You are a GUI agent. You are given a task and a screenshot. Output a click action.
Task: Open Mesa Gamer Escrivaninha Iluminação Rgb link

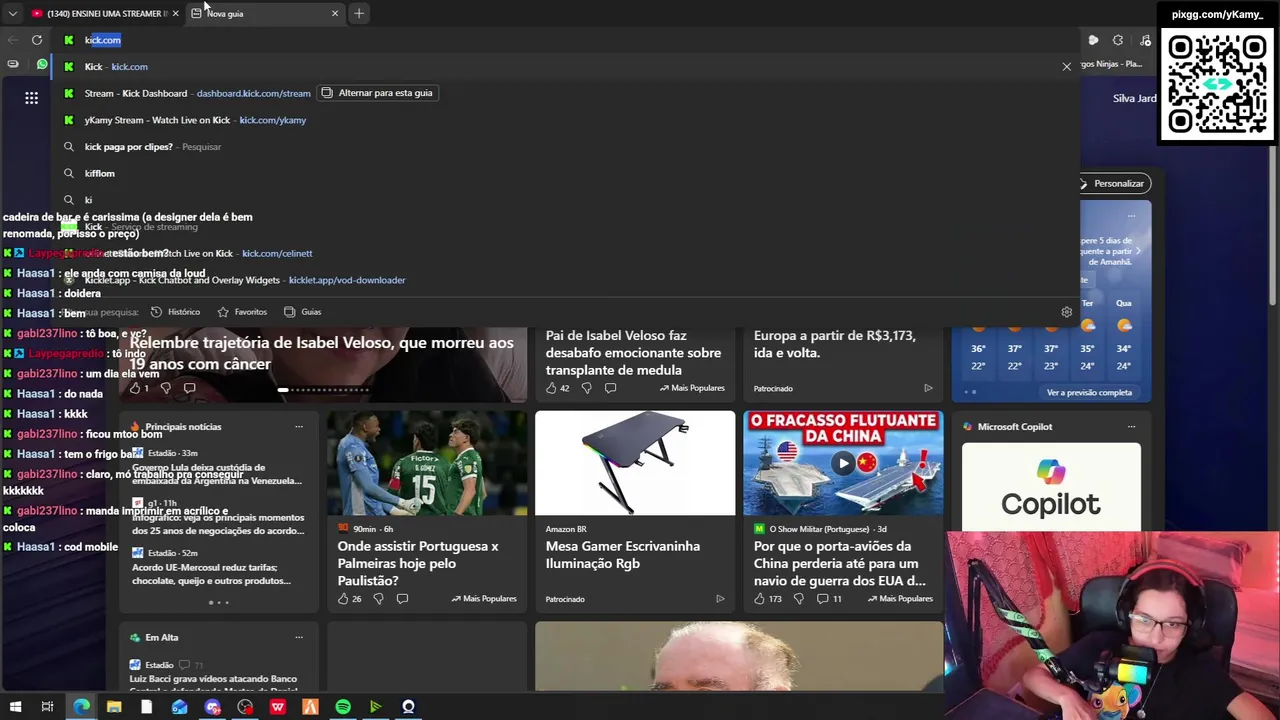[623, 555]
